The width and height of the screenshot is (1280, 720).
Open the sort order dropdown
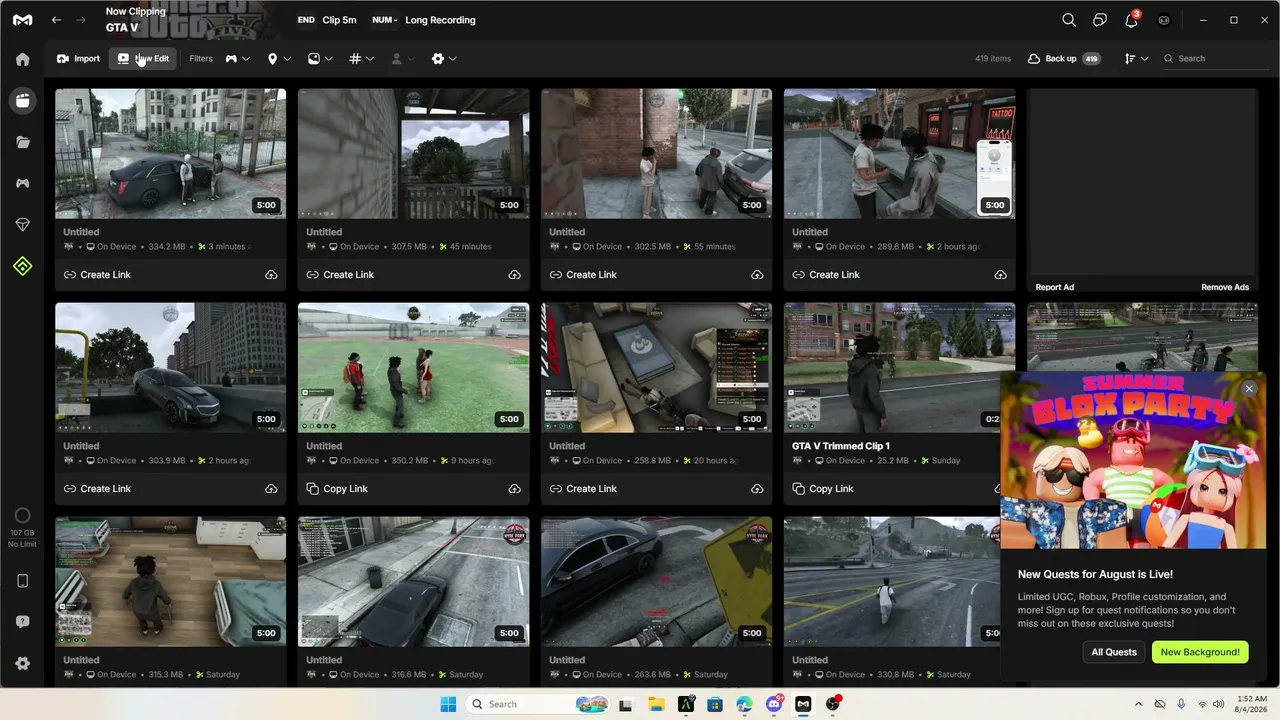[1136, 59]
